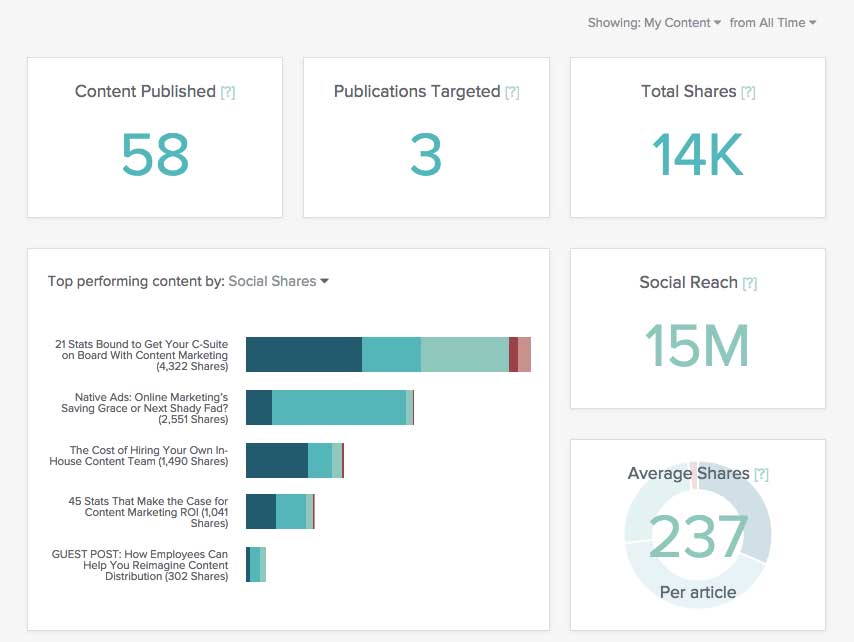854x642 pixels.
Task: Select 'The Cost of Hiring Your Own In-House' title
Action: click(138, 456)
